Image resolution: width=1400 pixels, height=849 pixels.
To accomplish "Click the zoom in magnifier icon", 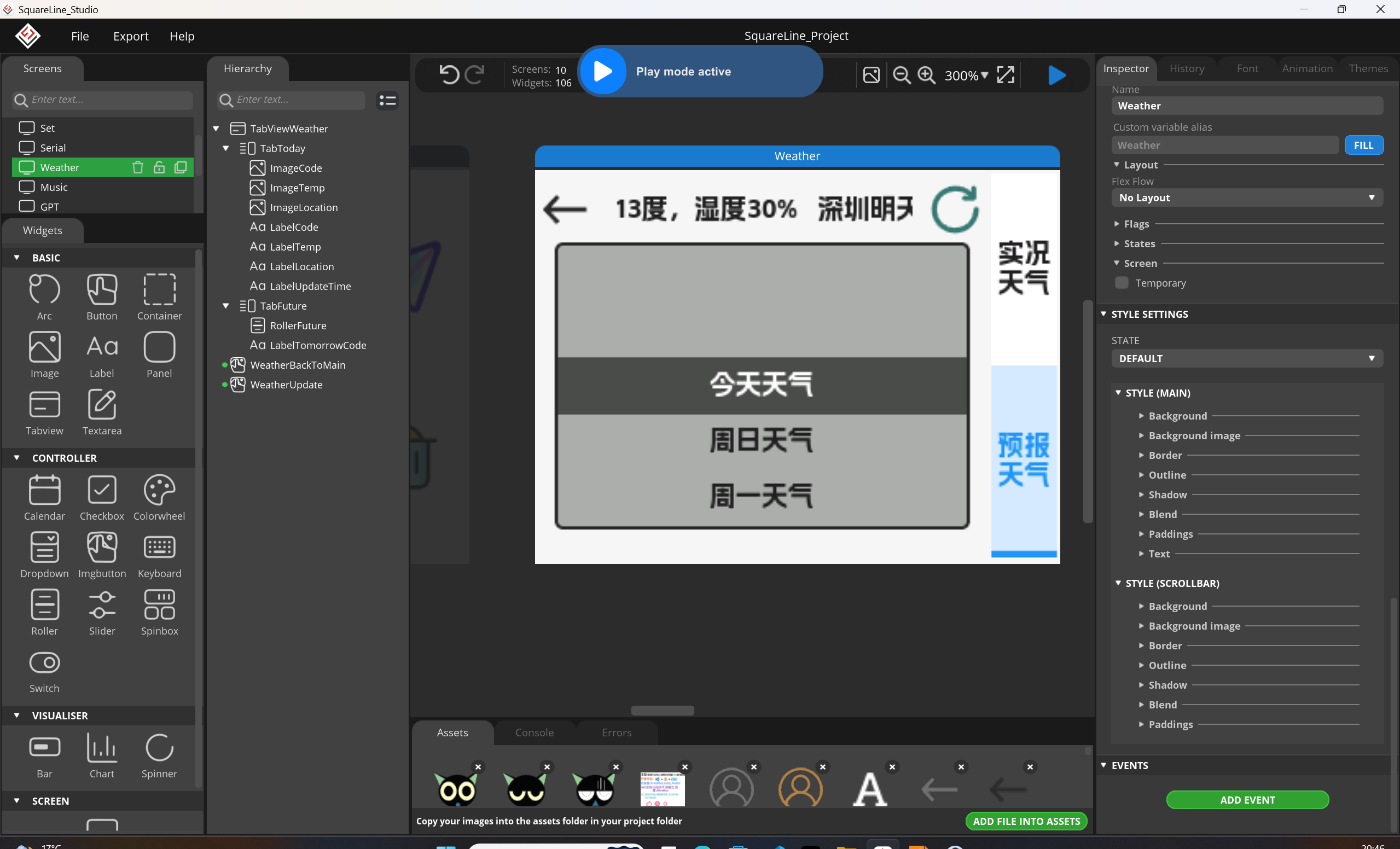I will tap(926, 75).
